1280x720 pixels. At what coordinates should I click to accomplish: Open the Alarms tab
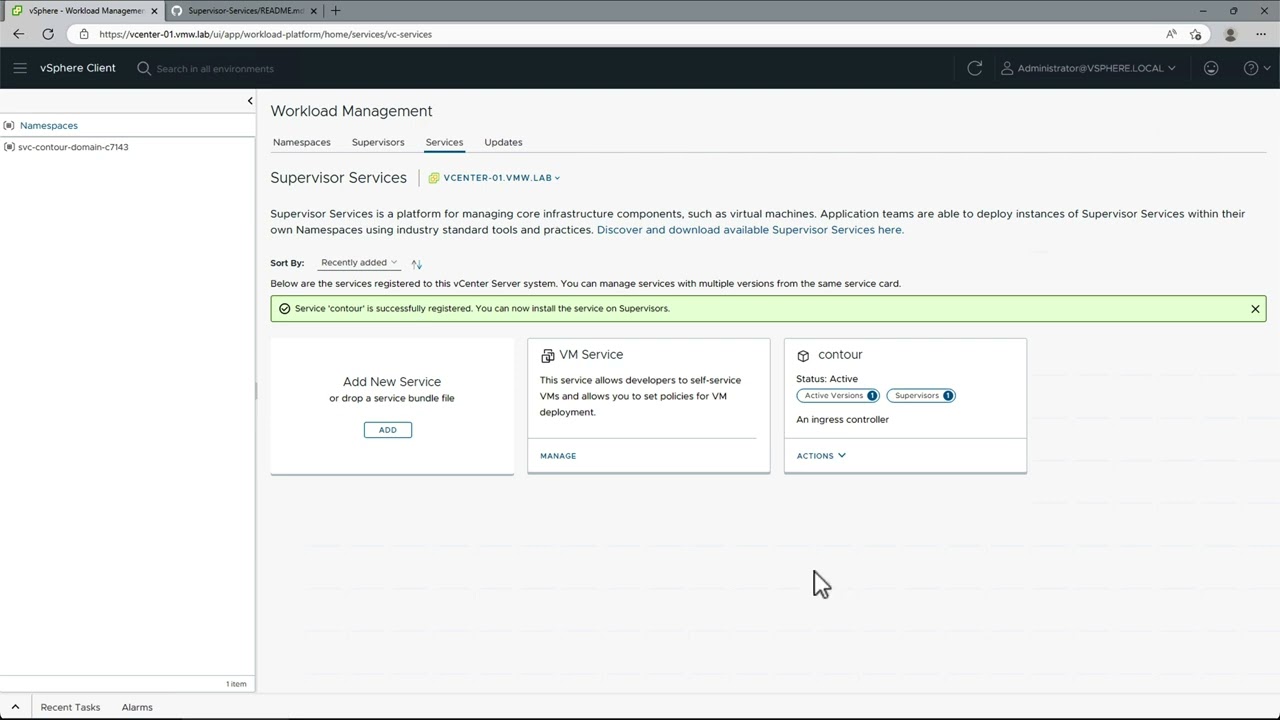[x=137, y=707]
